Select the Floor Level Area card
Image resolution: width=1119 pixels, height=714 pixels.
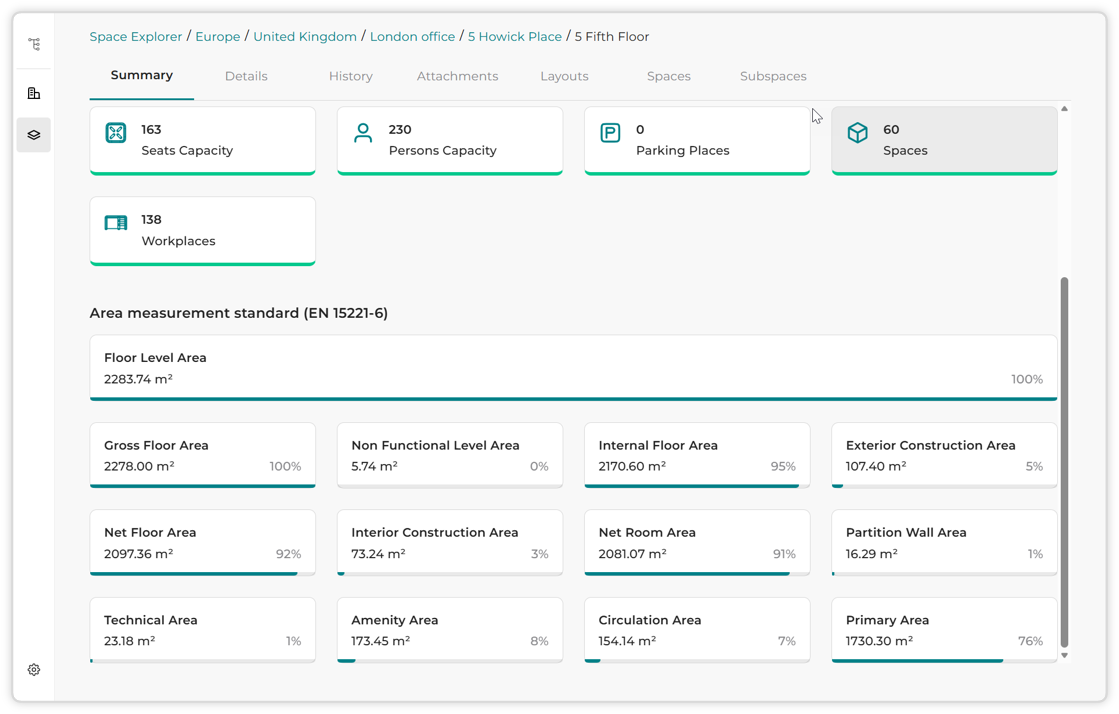click(573, 368)
